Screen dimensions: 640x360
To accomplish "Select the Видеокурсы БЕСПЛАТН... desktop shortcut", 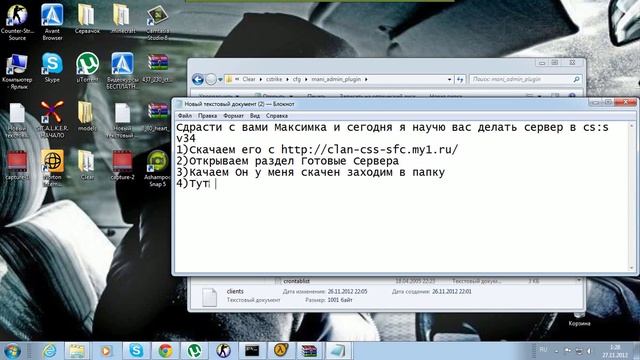I will coord(122,71).
